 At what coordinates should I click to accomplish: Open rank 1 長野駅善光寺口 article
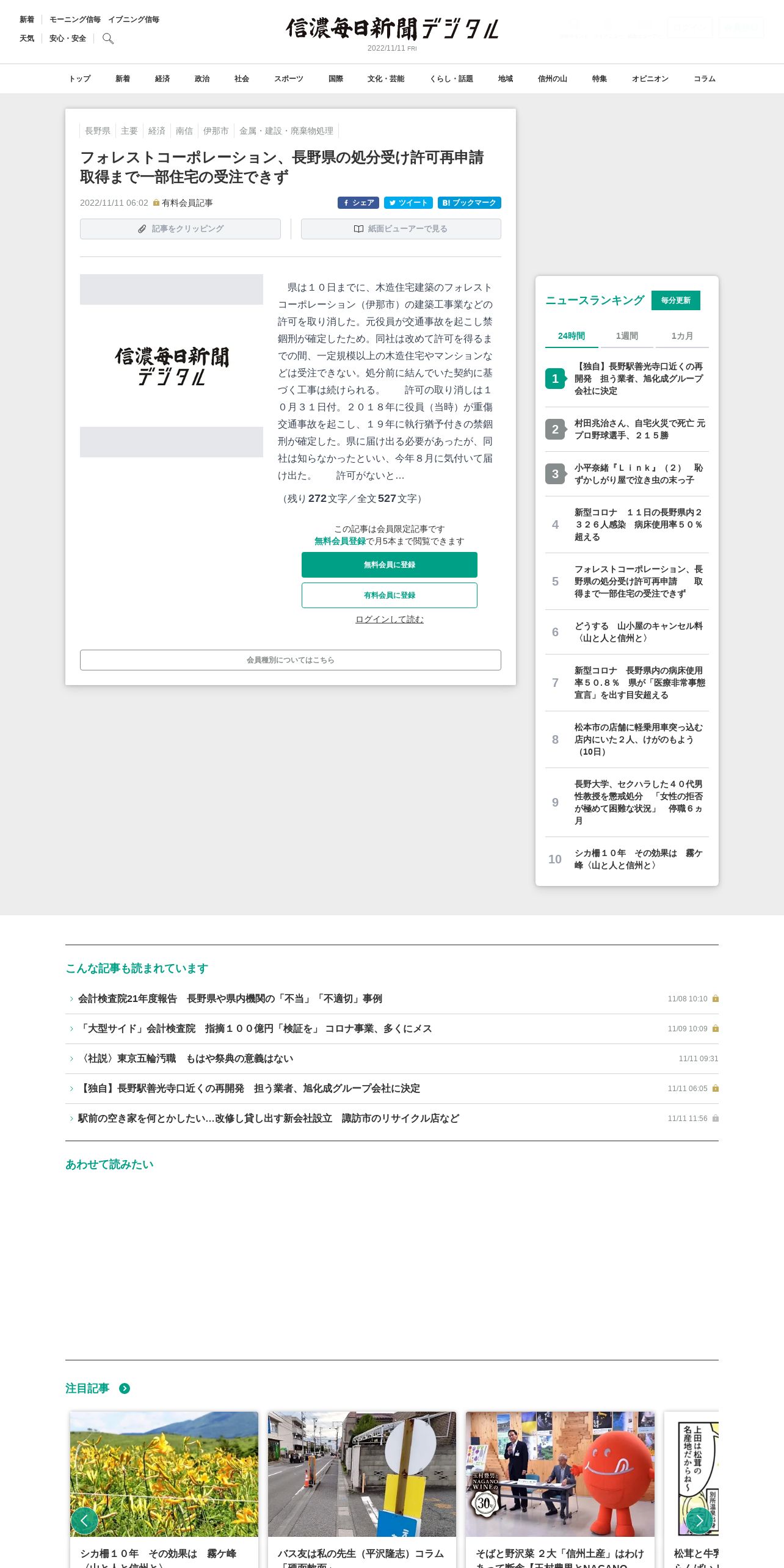click(639, 379)
